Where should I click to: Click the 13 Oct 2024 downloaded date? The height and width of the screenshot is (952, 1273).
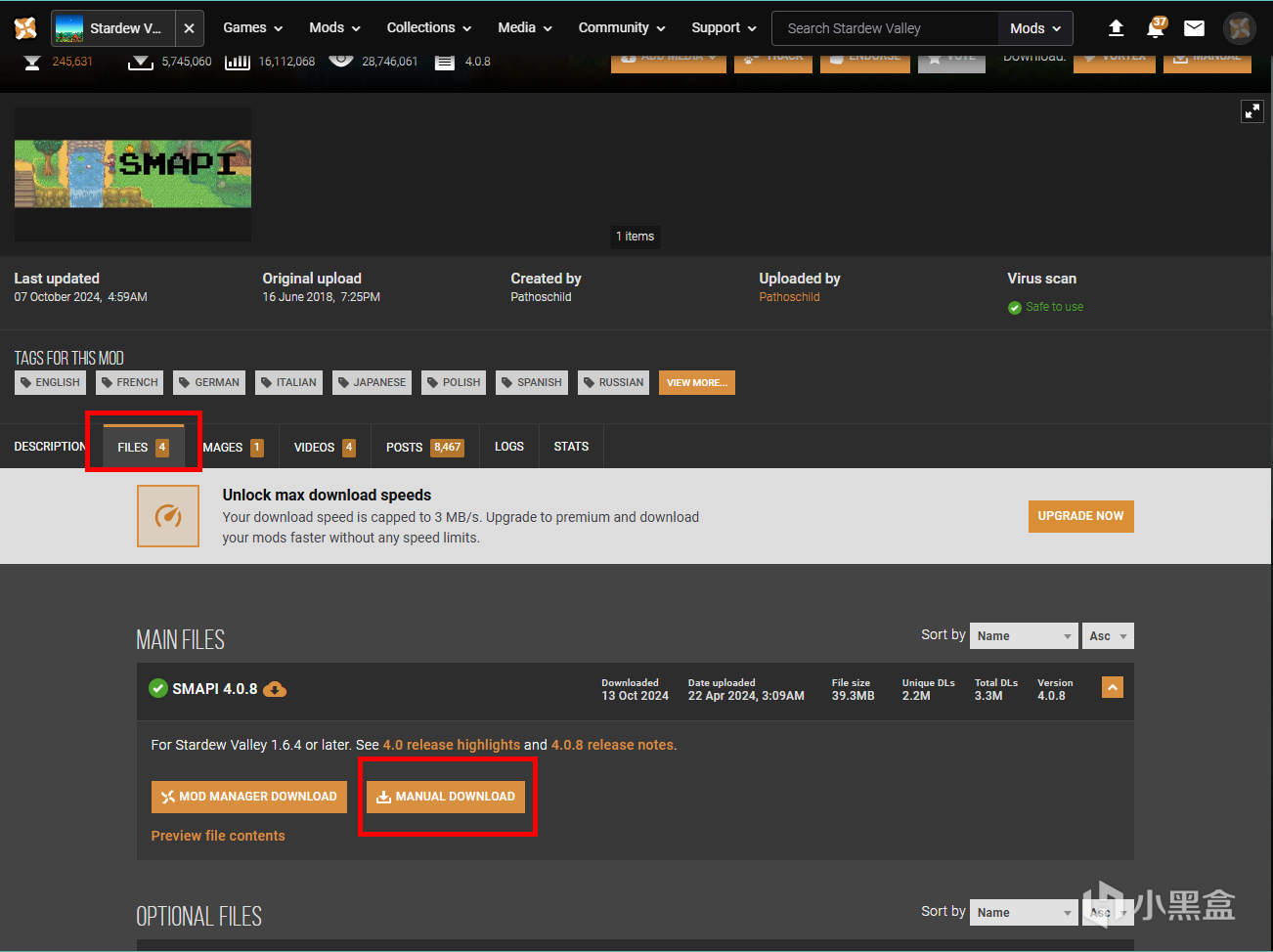coord(635,696)
